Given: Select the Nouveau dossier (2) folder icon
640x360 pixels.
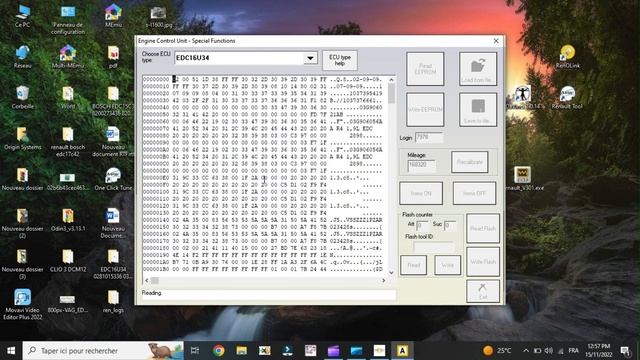Looking at the screenshot, I should (22, 224).
